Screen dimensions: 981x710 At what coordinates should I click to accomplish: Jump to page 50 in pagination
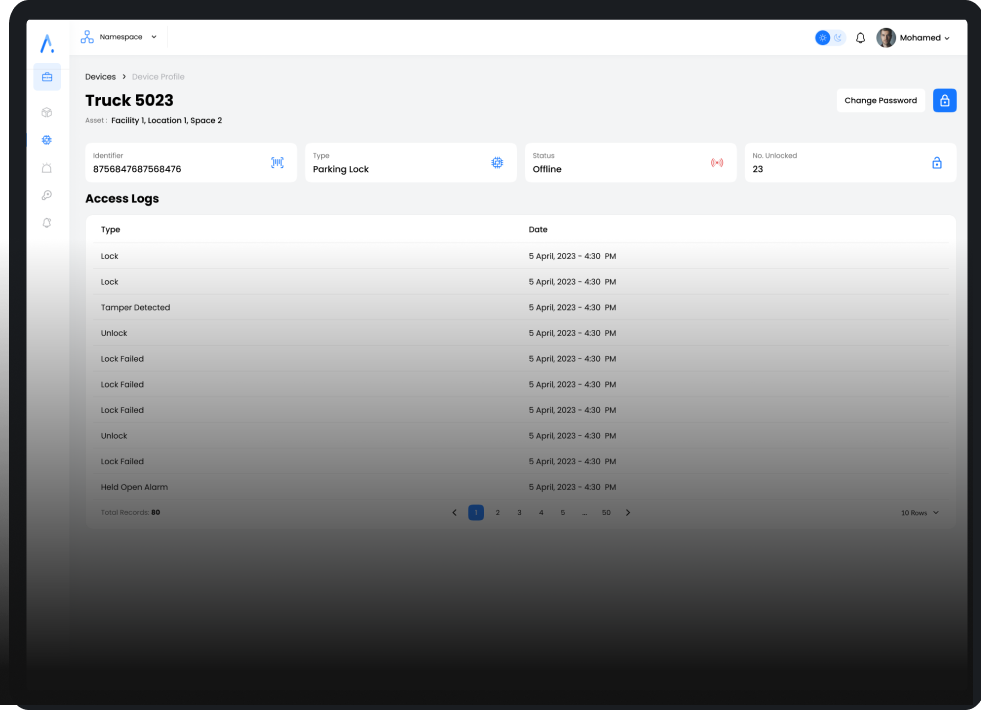pyautogui.click(x=606, y=512)
